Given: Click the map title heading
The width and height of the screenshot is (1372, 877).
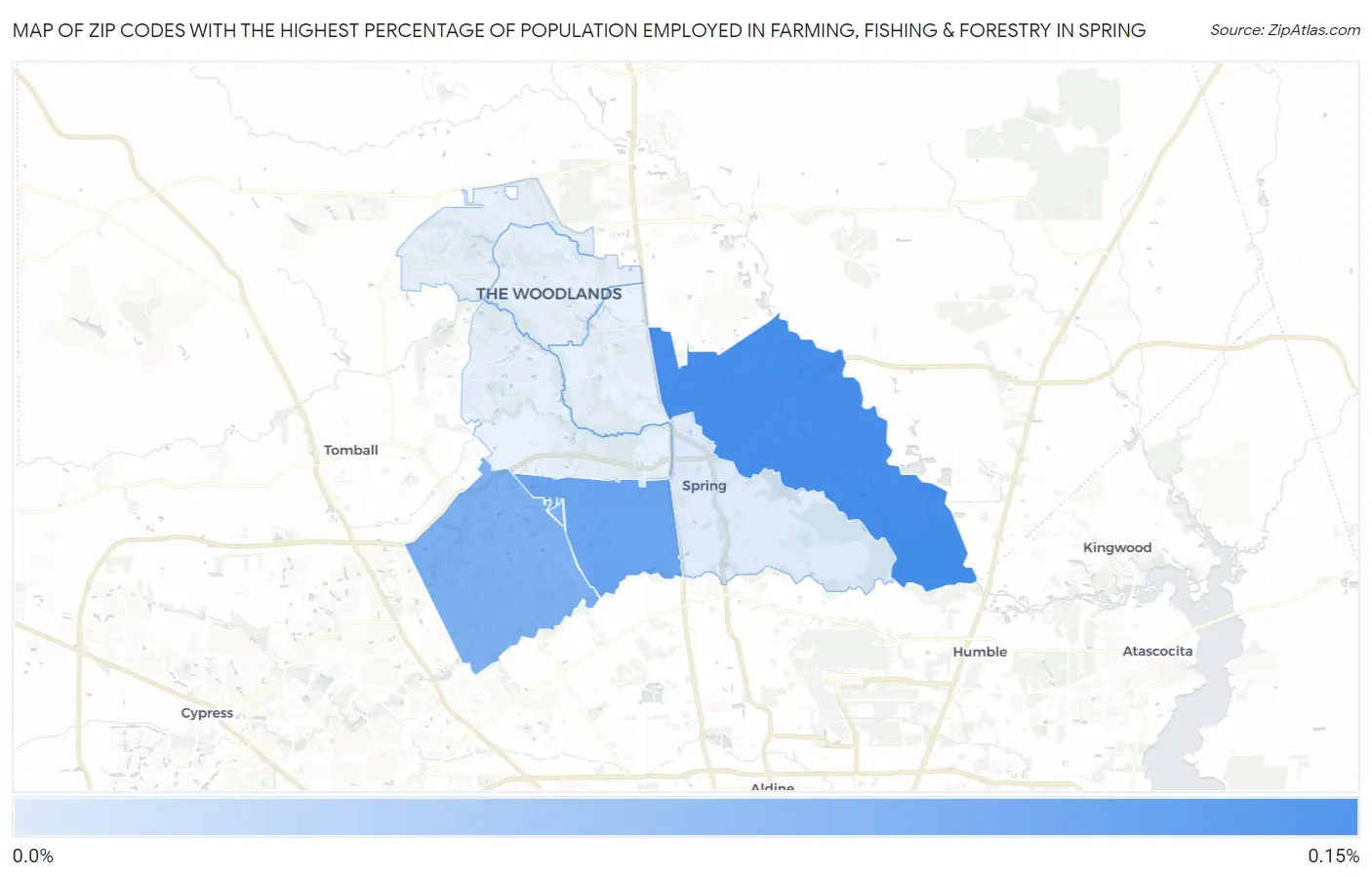Looking at the screenshot, I should (579, 30).
